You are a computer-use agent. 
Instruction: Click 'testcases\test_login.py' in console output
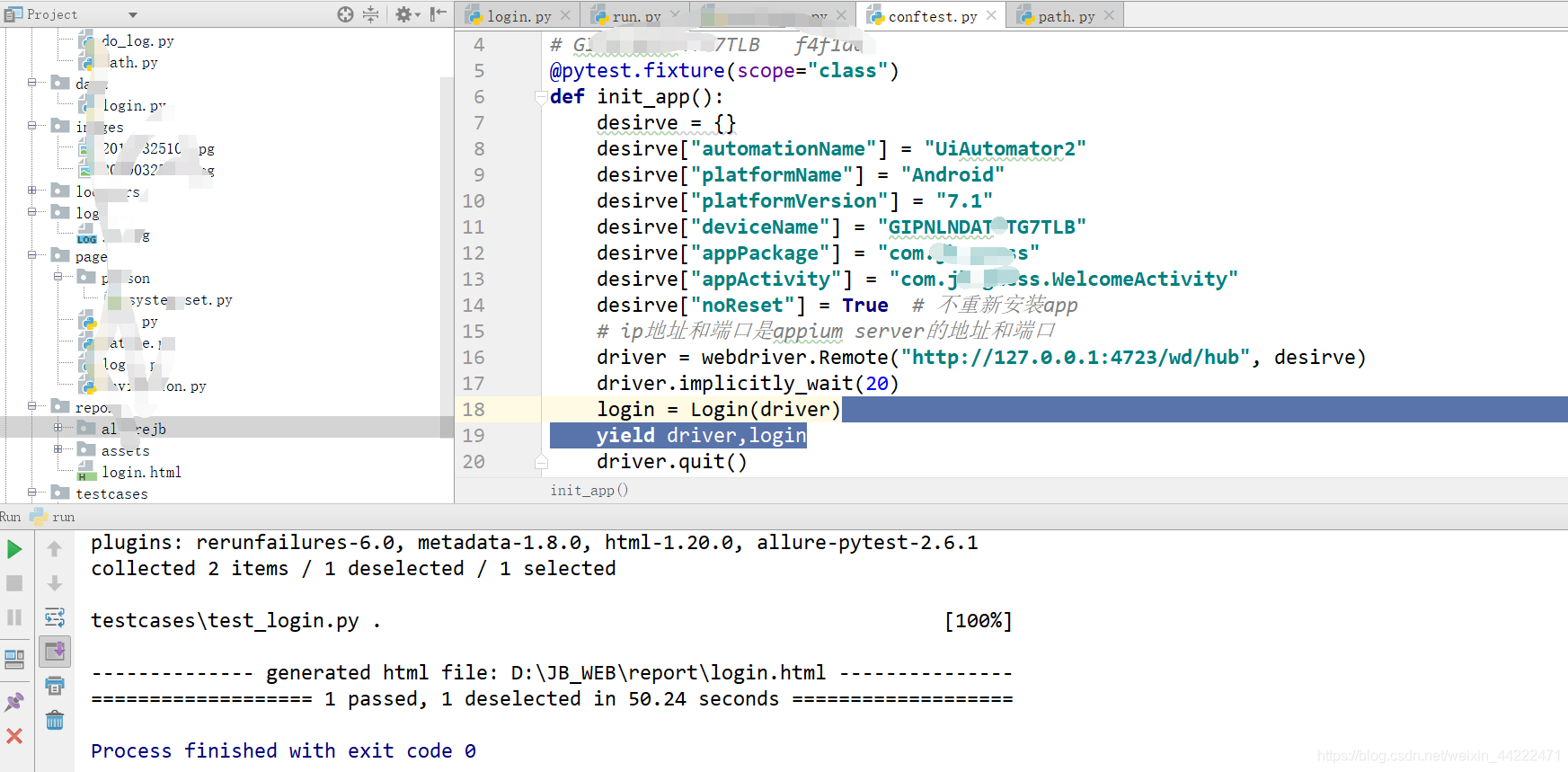(x=225, y=620)
